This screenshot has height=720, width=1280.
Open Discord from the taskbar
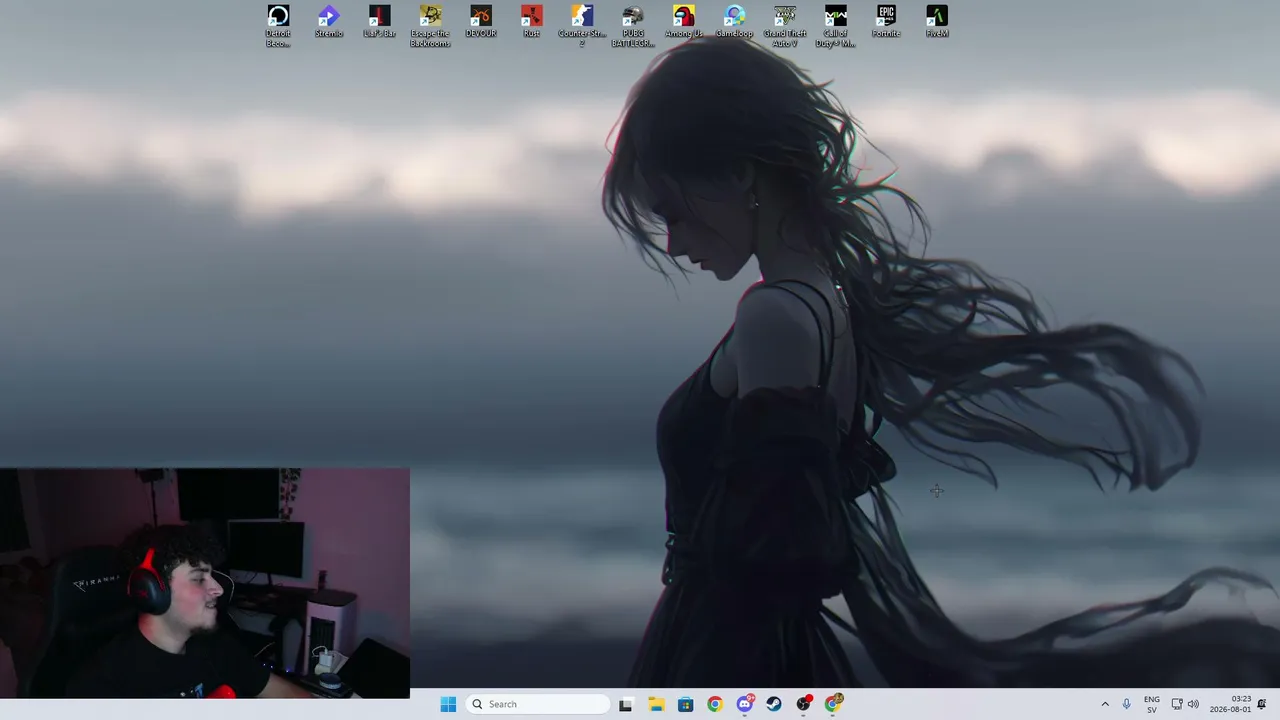pos(745,704)
